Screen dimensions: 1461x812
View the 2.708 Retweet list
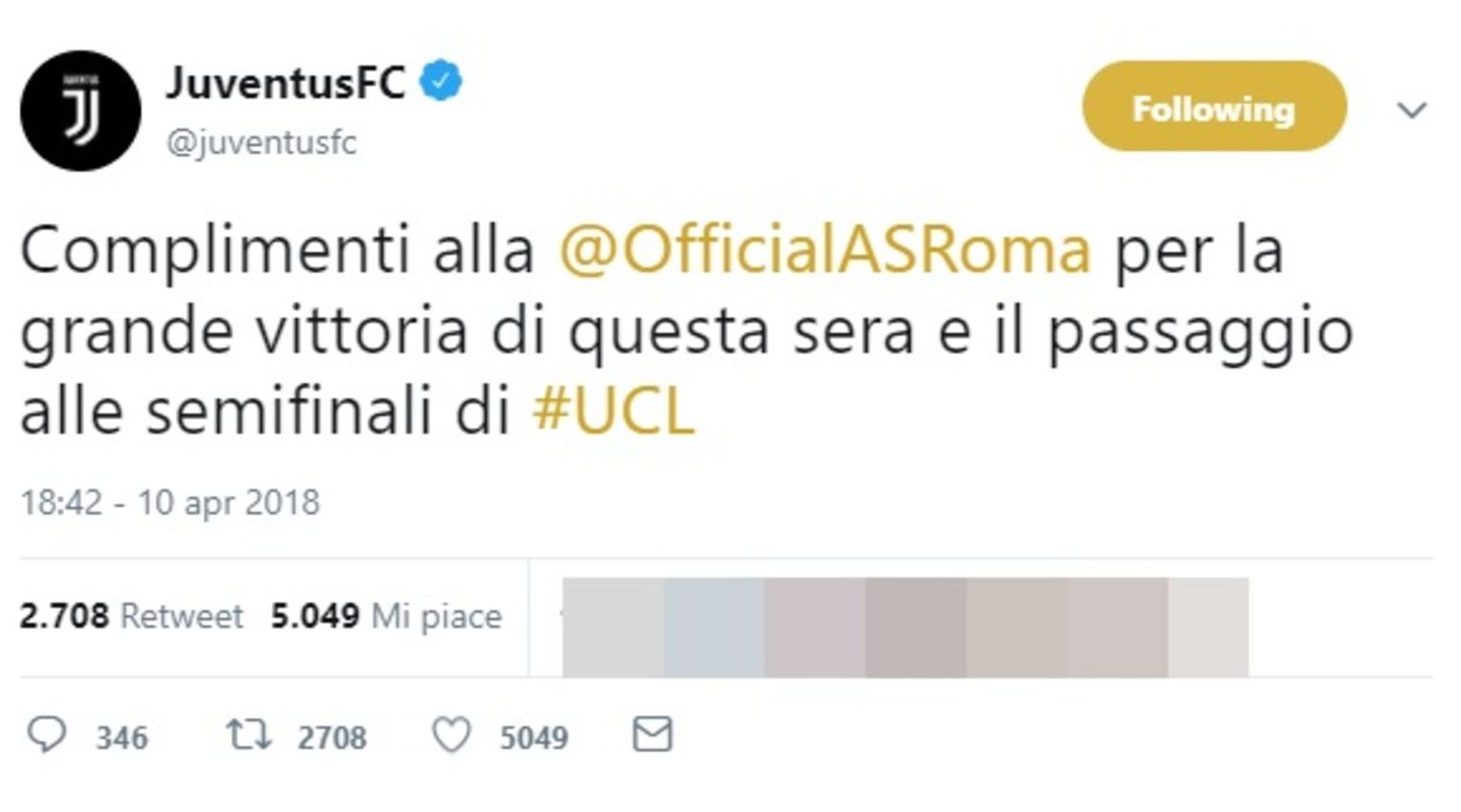[131, 616]
